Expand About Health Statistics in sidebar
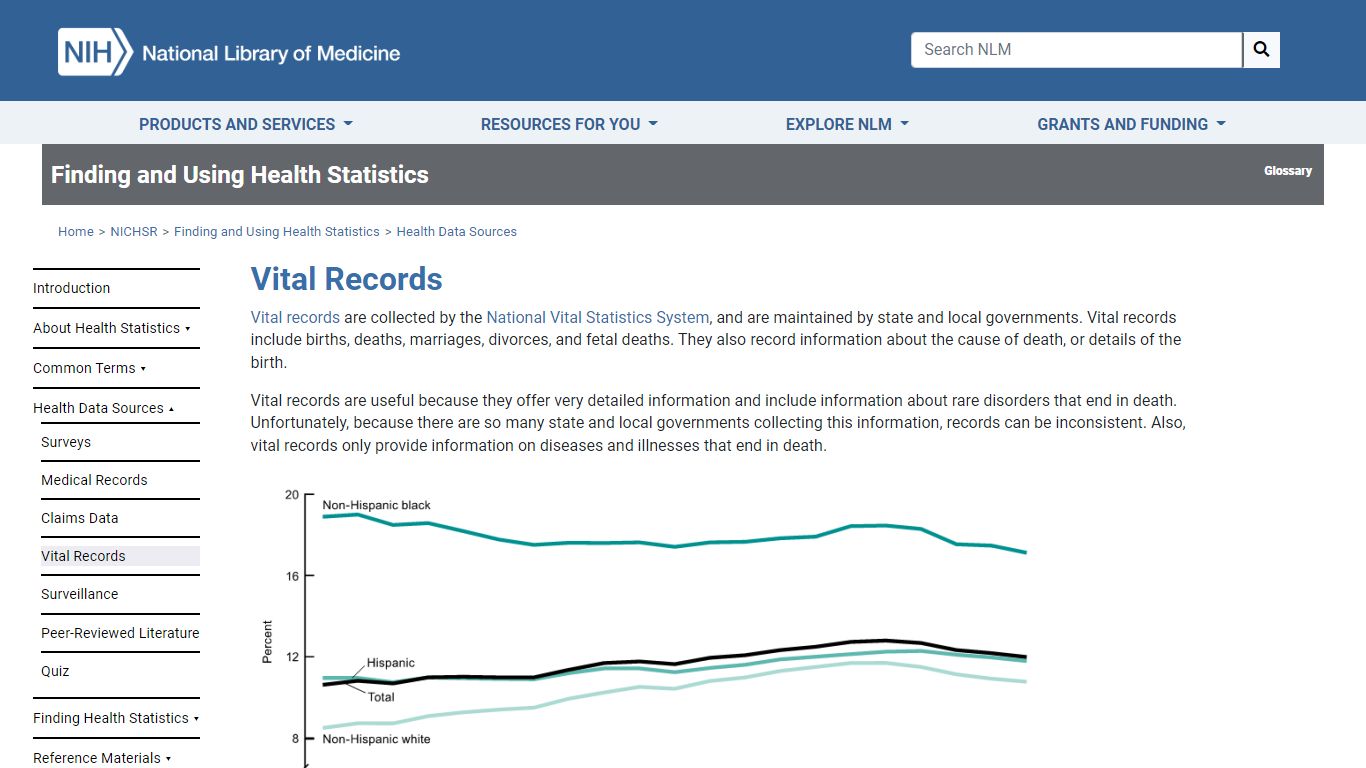Screen dimensions: 1366x768 click(111, 328)
